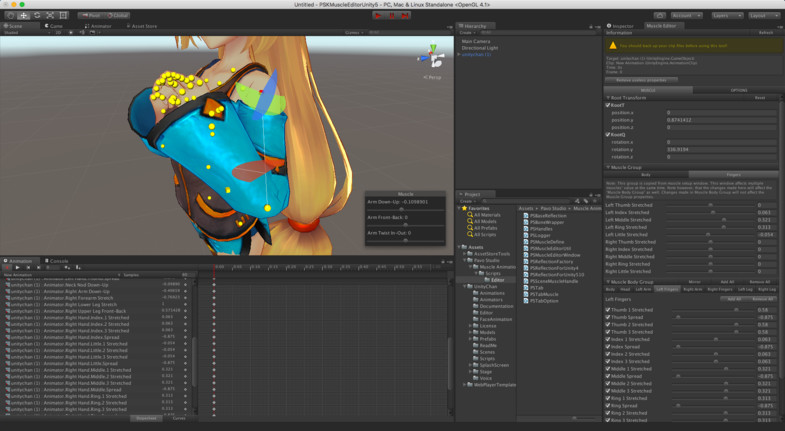
Task: Click the All Materials search favorite
Action: click(x=483, y=215)
